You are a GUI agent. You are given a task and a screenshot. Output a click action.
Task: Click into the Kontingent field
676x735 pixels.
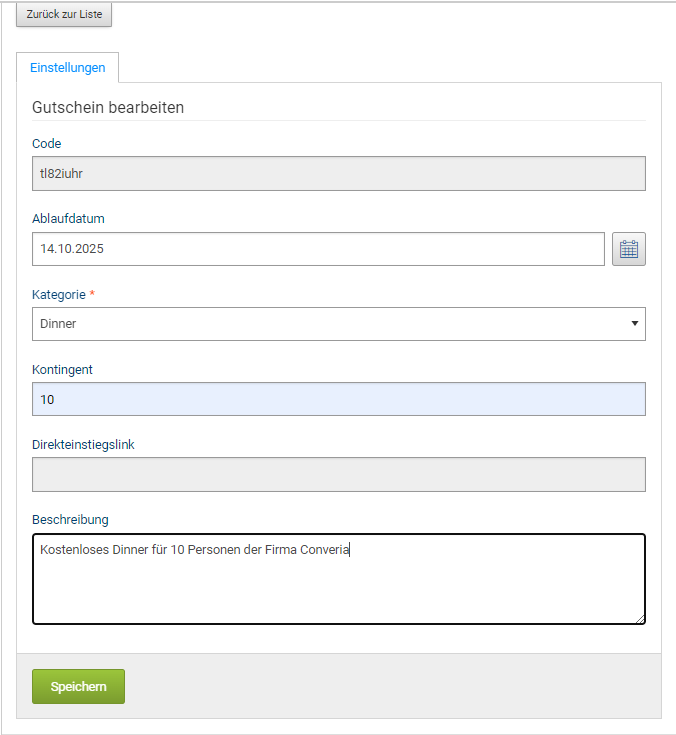(x=338, y=399)
